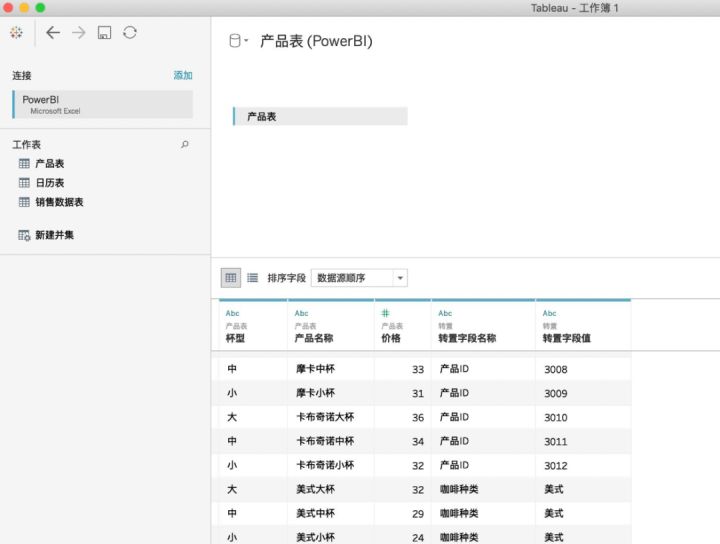
Task: Select the PowerBI Microsoft Excel connection
Action: (x=103, y=105)
